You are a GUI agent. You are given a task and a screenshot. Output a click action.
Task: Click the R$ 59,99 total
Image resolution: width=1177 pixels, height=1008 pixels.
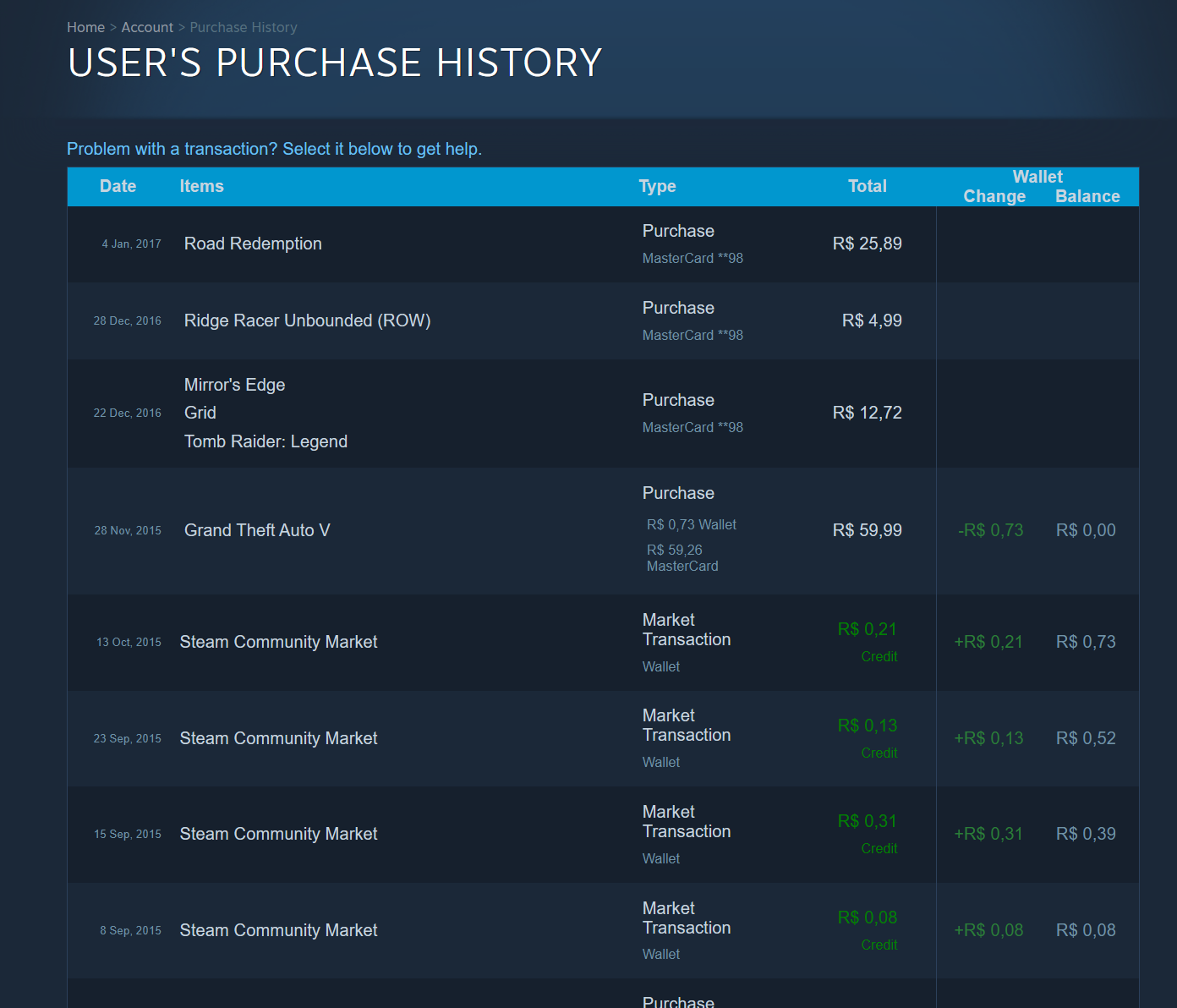[867, 530]
